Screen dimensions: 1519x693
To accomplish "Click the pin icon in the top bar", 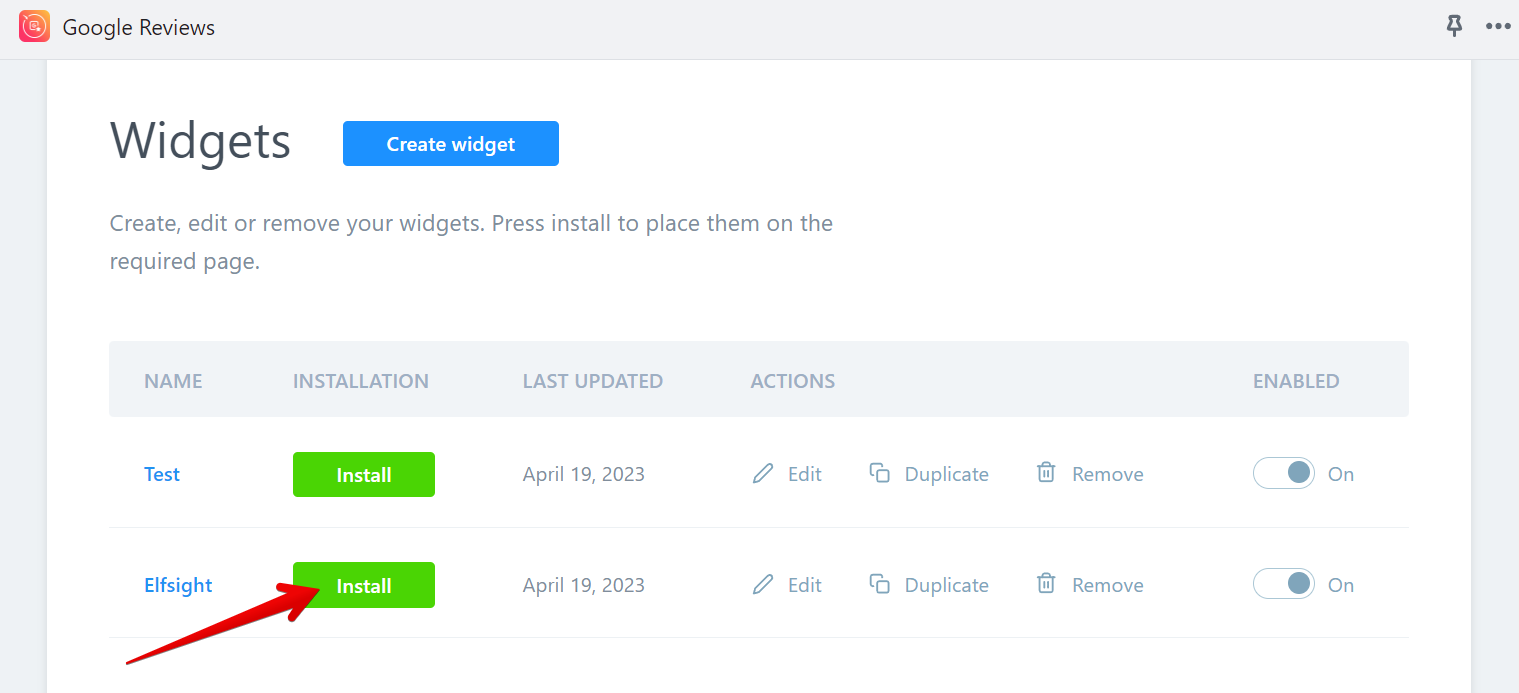I will [1454, 26].
